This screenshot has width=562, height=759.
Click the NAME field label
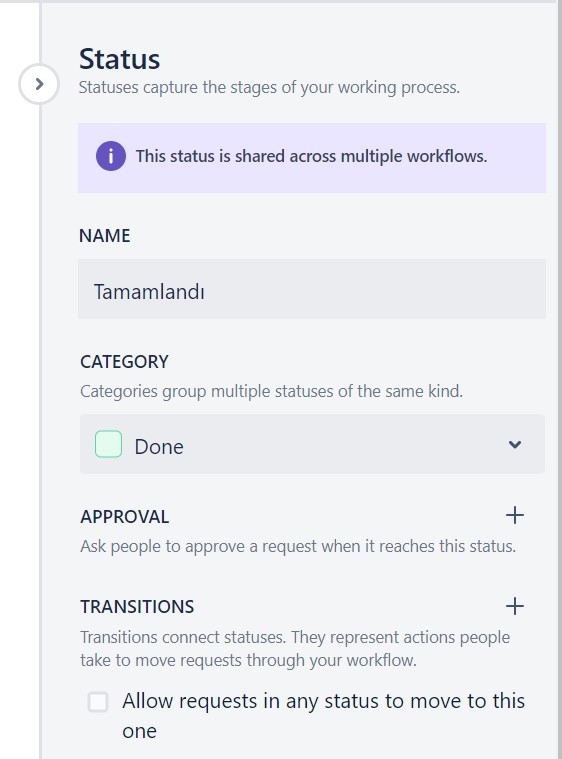pyautogui.click(x=105, y=236)
